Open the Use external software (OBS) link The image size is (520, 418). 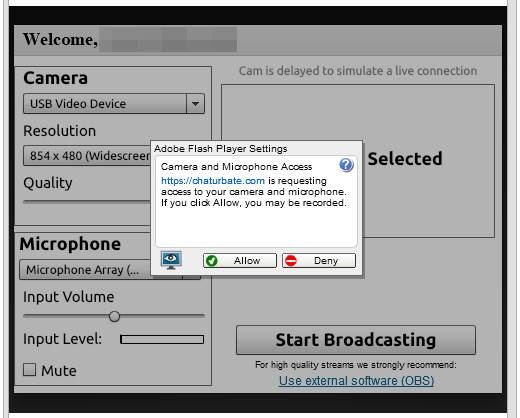point(356,381)
